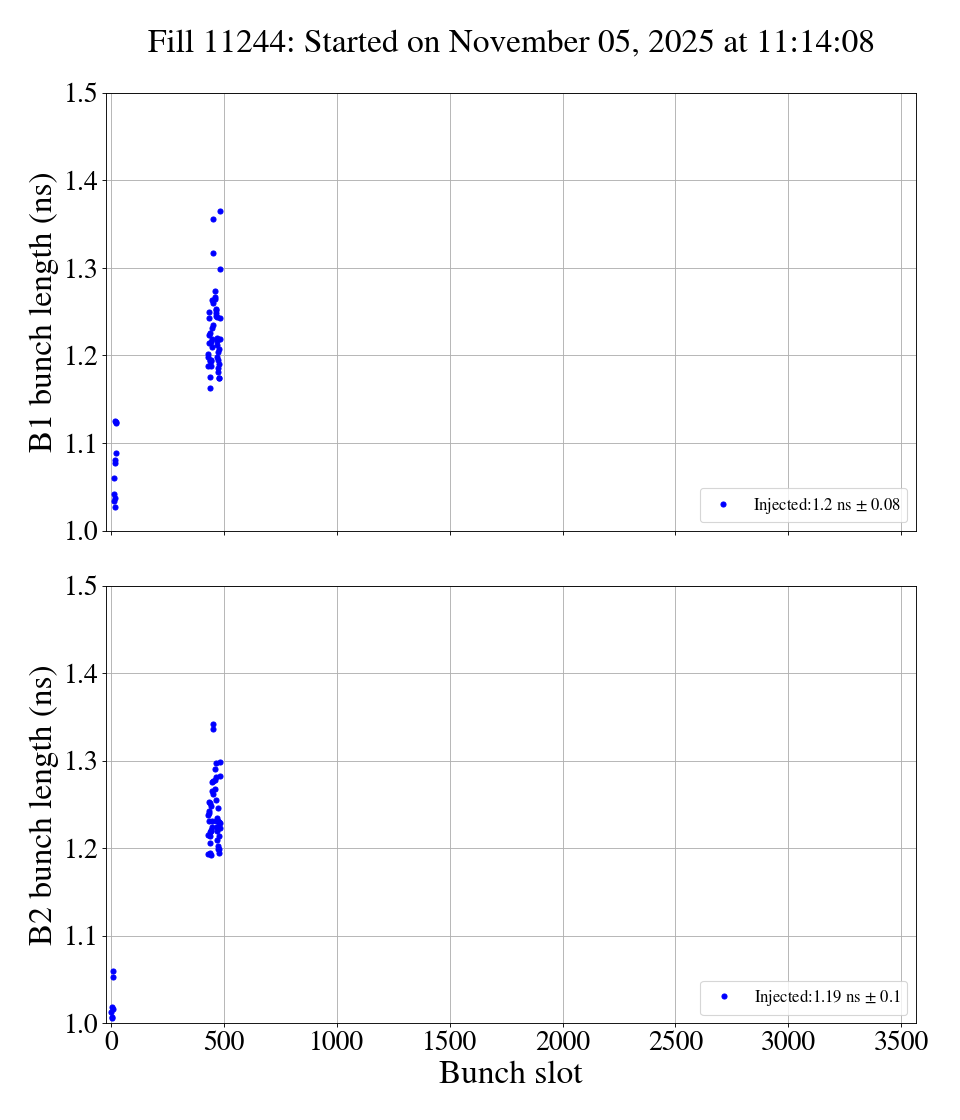Click the 1.3 tick label of B2 plot

[x=80, y=762]
